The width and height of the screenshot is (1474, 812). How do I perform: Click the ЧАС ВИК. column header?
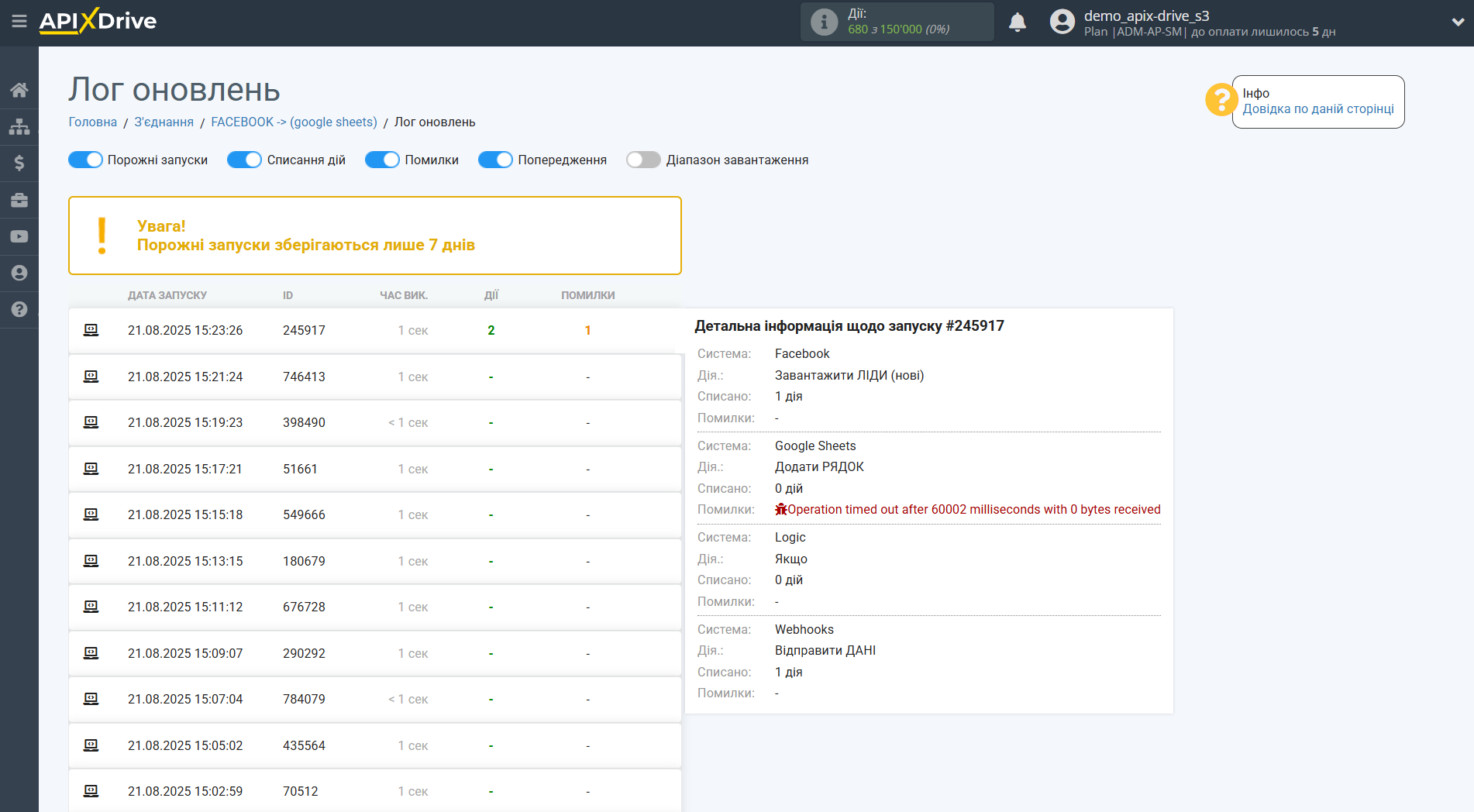404,295
